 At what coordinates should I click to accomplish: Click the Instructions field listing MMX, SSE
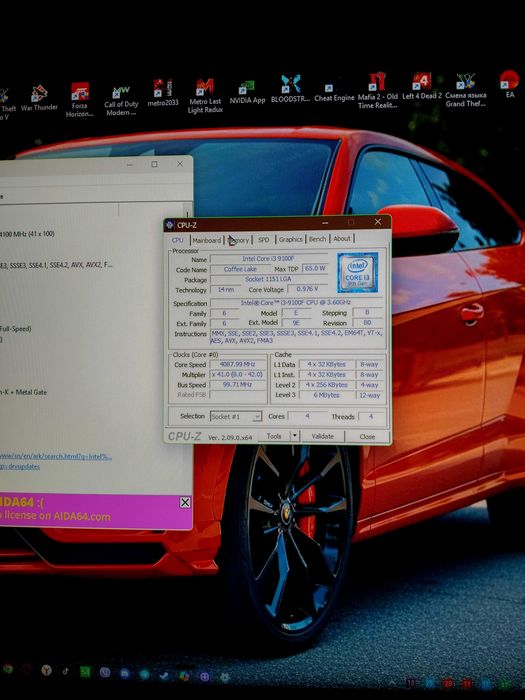[297, 337]
